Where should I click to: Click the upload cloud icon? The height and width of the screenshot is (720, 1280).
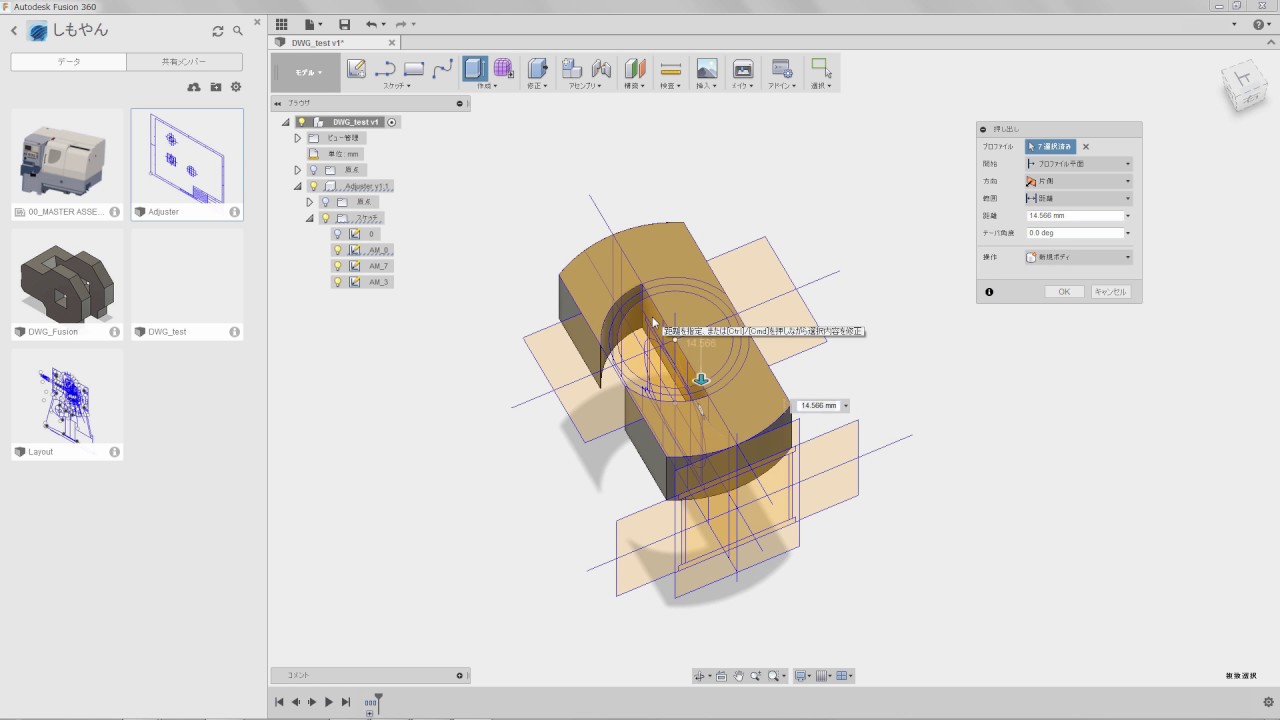(194, 87)
